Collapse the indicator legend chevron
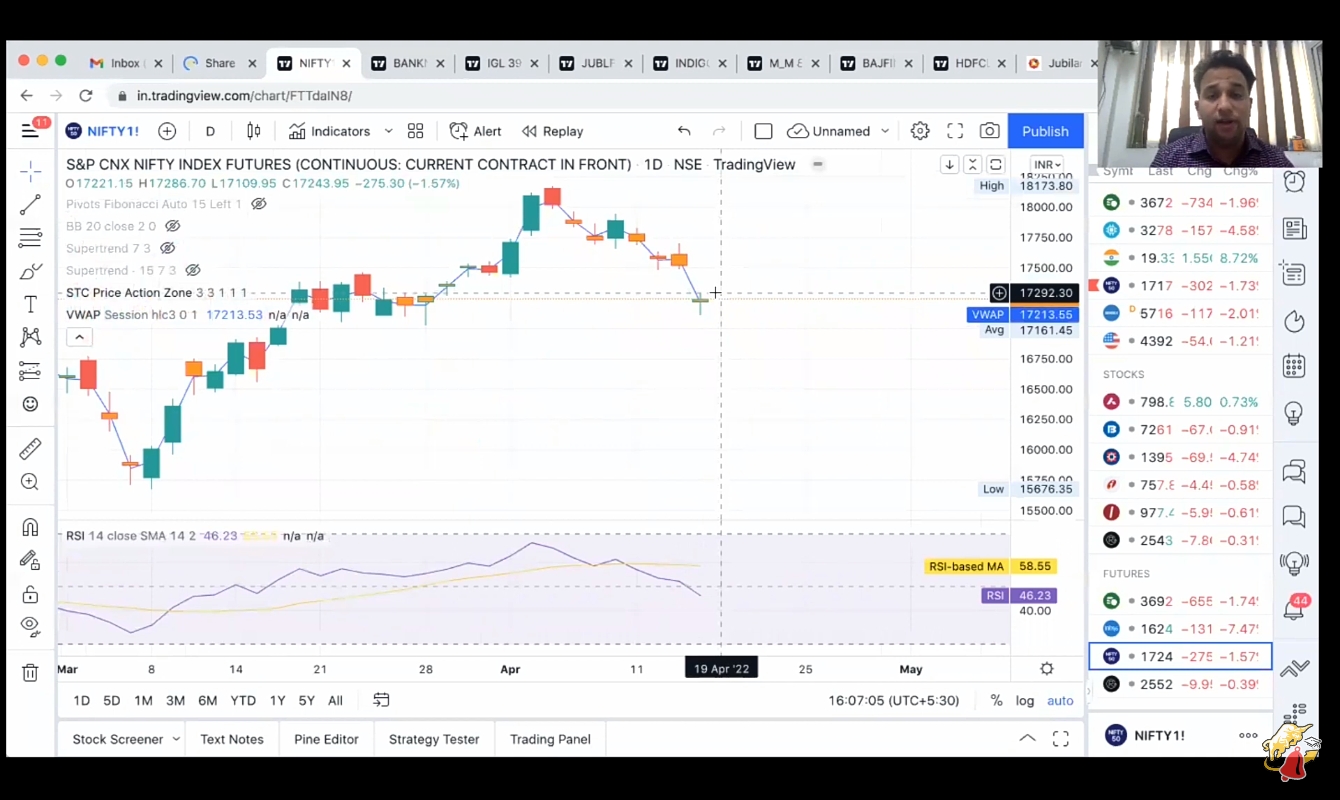The image size is (1340, 800). [x=79, y=337]
